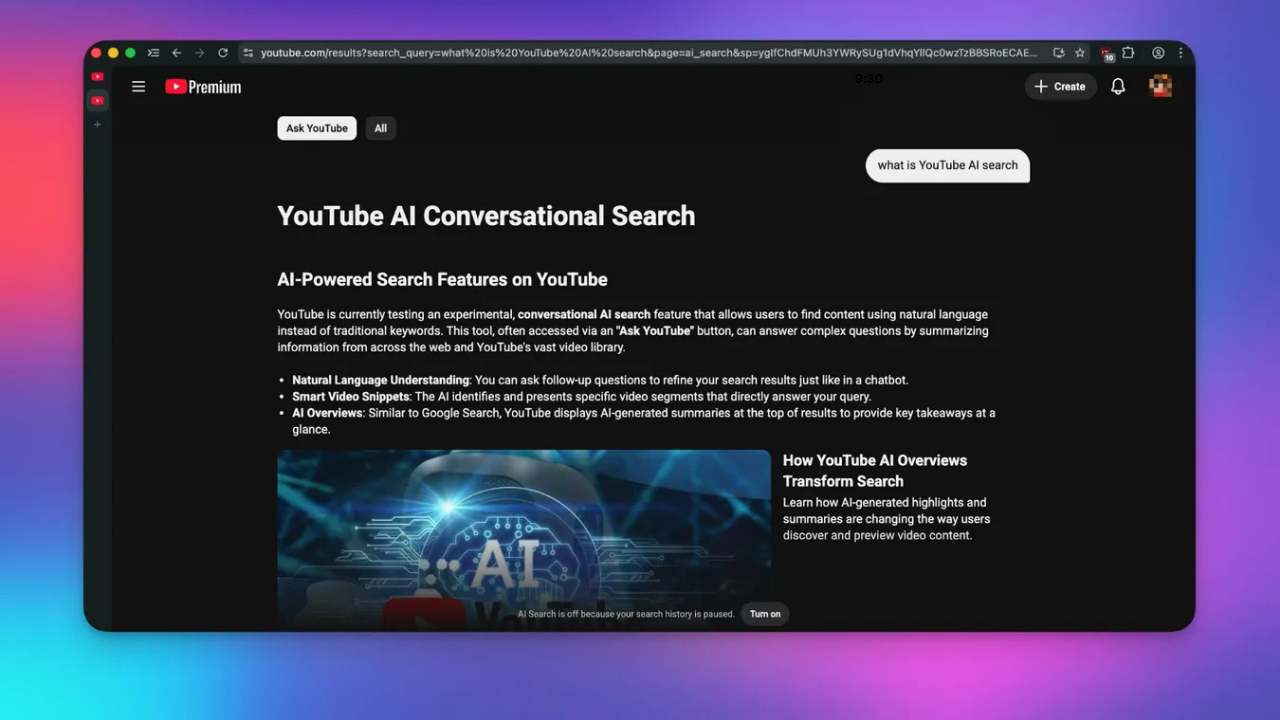The width and height of the screenshot is (1280, 720).
Task: Click the "AI Search is off" notice text
Action: (x=626, y=614)
